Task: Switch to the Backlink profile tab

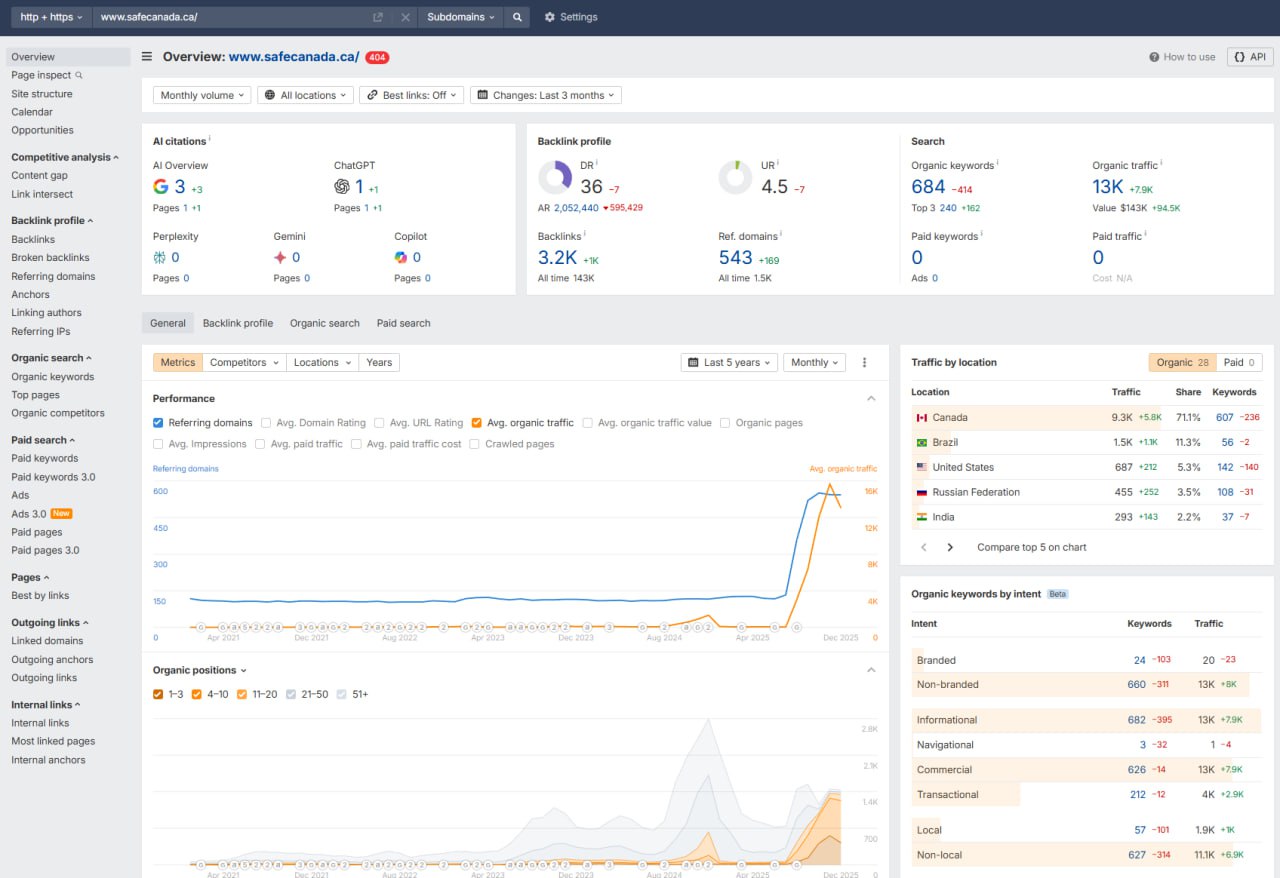Action: click(237, 323)
